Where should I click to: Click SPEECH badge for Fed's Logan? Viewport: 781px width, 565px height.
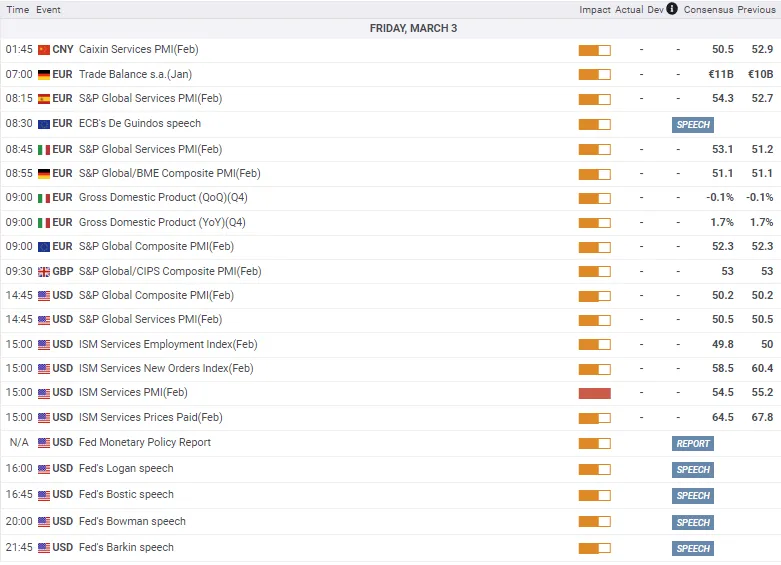point(692,470)
